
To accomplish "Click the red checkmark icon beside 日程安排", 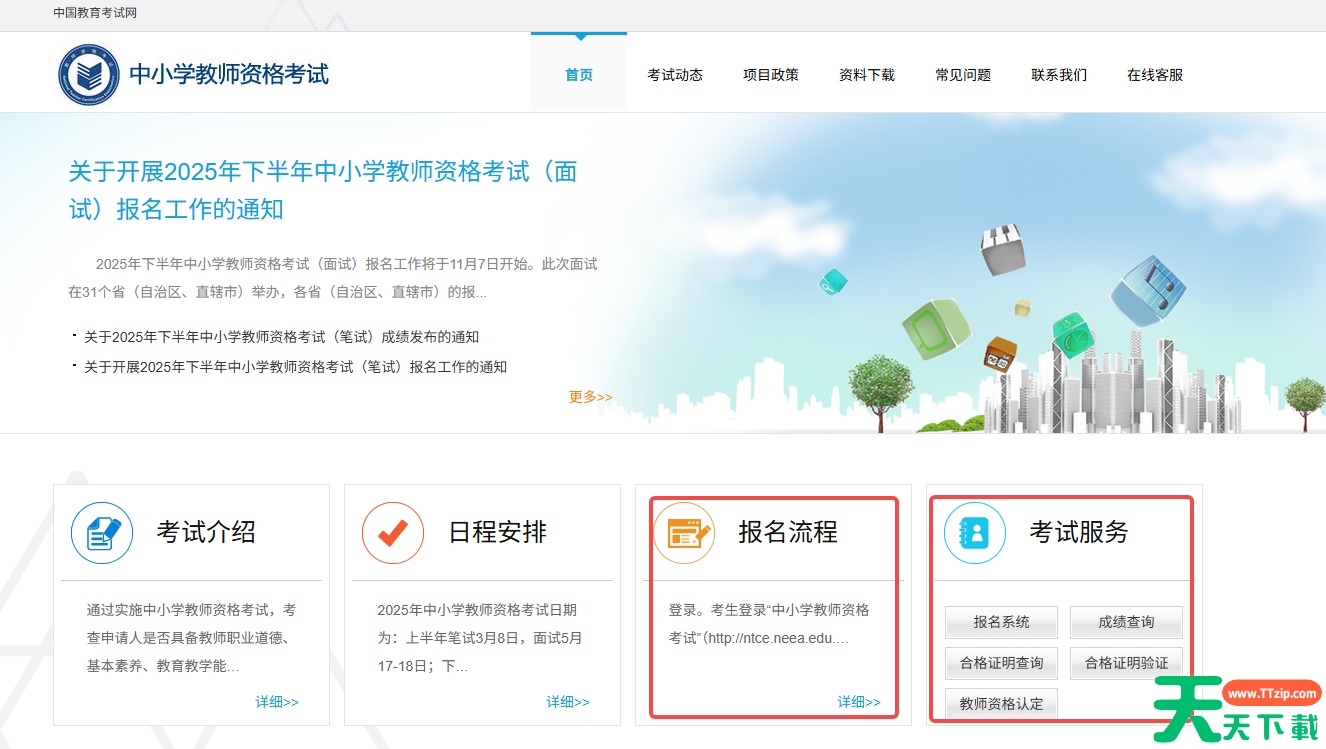I will (x=392, y=533).
